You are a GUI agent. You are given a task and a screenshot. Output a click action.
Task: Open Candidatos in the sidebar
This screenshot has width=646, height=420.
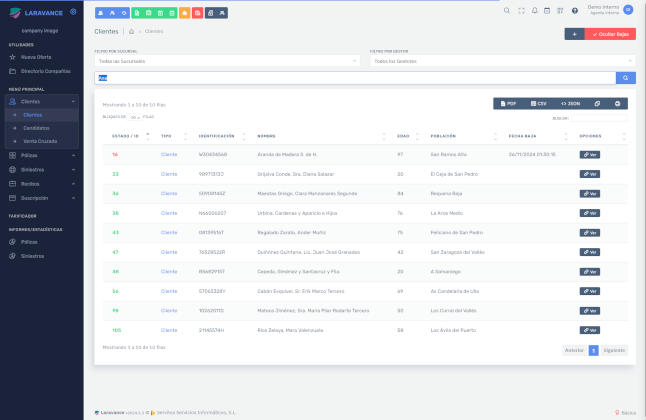click(36, 128)
